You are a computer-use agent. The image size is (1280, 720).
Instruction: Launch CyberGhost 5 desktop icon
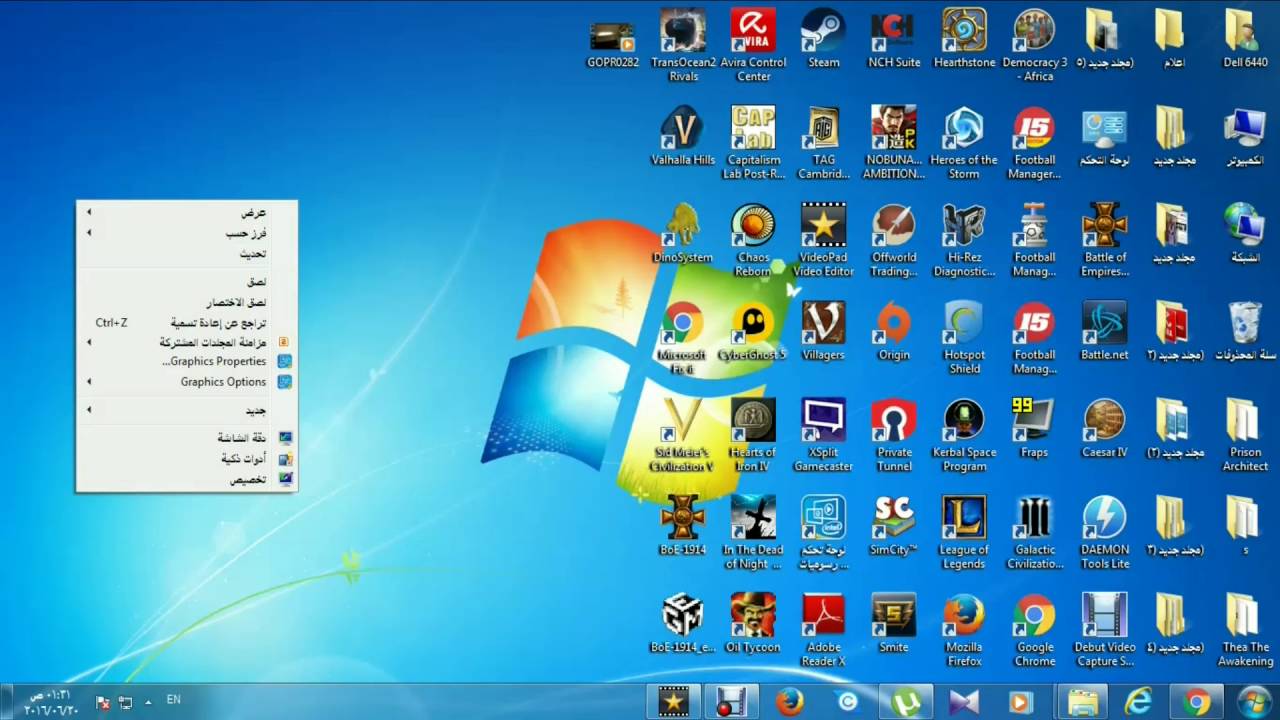[753, 332]
